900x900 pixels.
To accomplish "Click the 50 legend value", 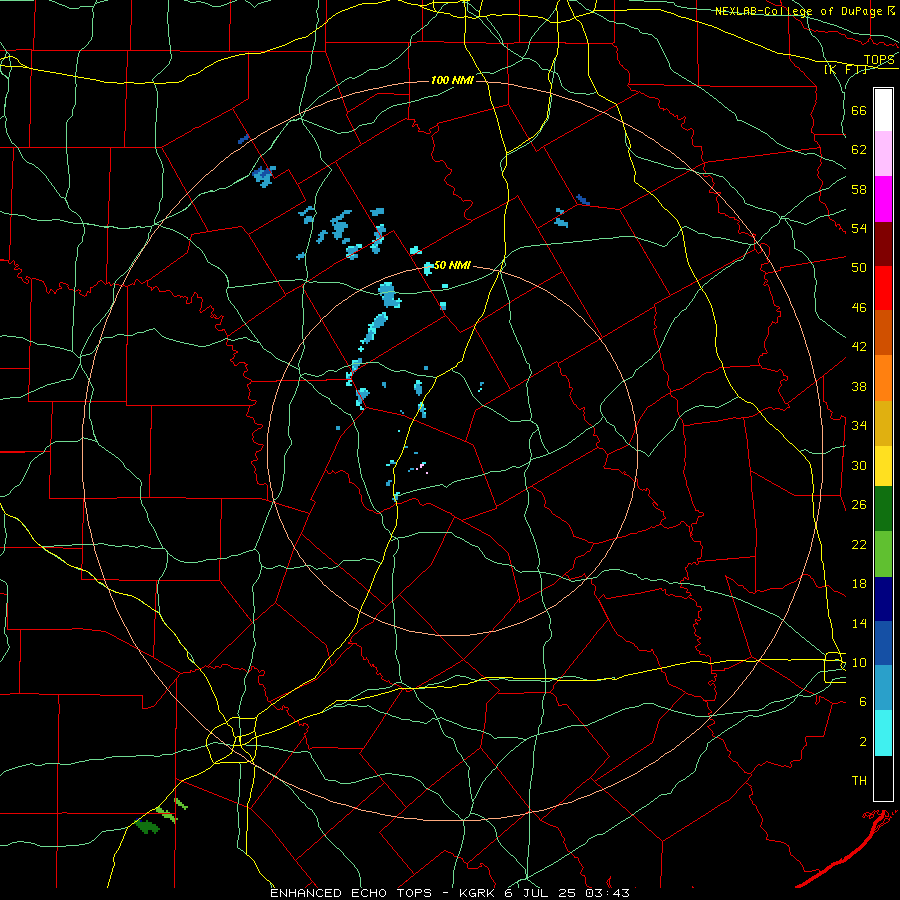I will click(x=859, y=267).
